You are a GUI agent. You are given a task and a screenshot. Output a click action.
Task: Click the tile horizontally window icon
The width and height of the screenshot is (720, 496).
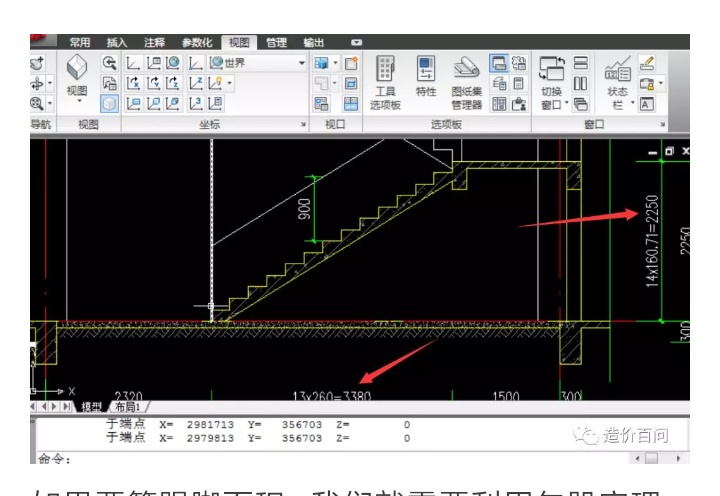[x=580, y=62]
